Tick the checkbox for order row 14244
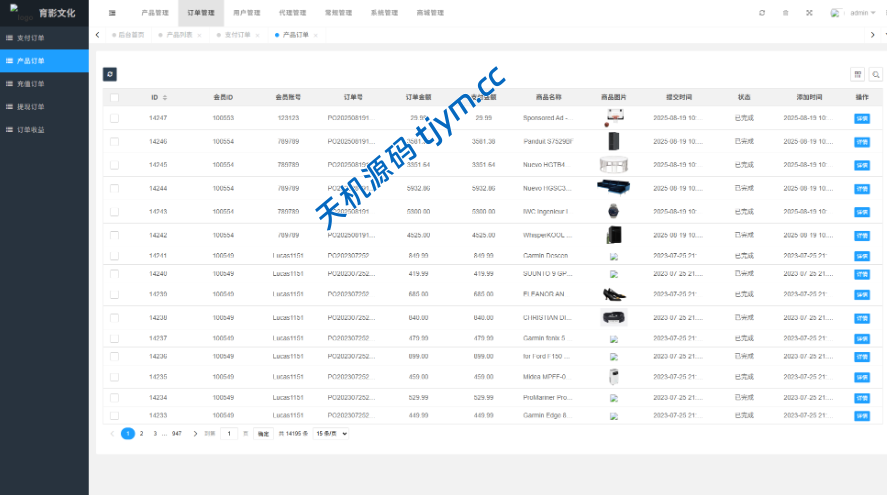Viewport: 887px width, 495px height. point(115,188)
